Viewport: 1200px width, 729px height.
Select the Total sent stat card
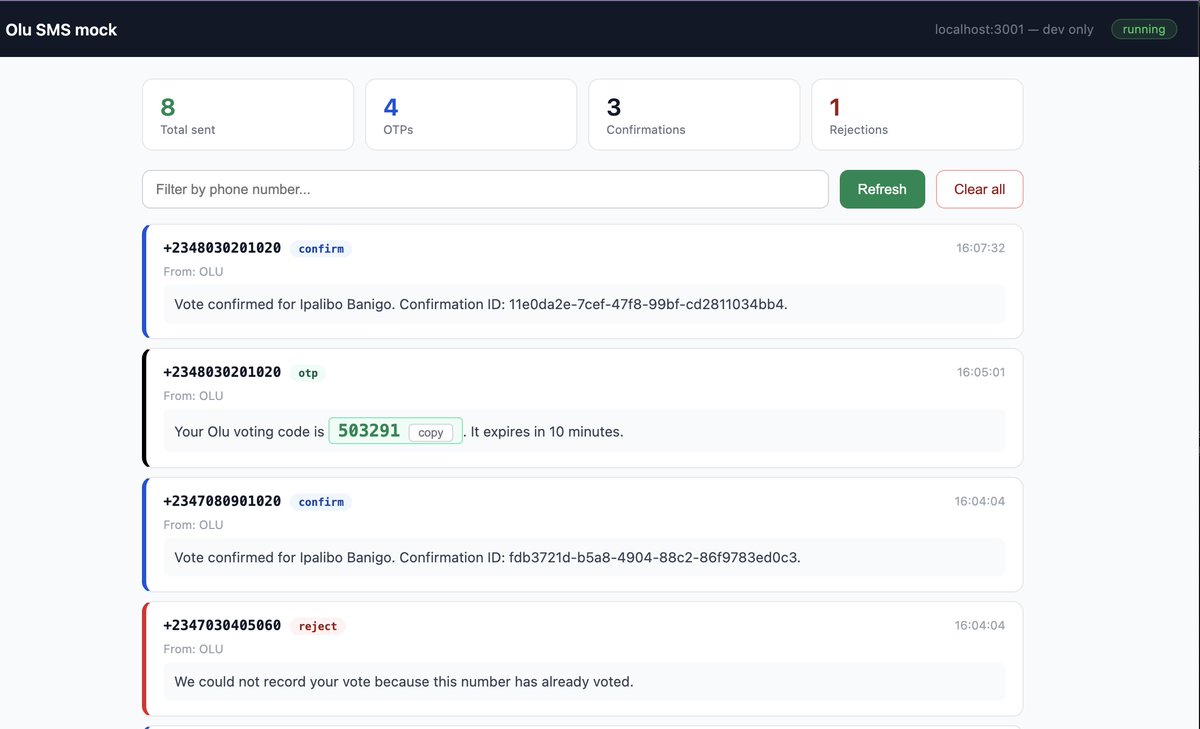[x=248, y=115]
